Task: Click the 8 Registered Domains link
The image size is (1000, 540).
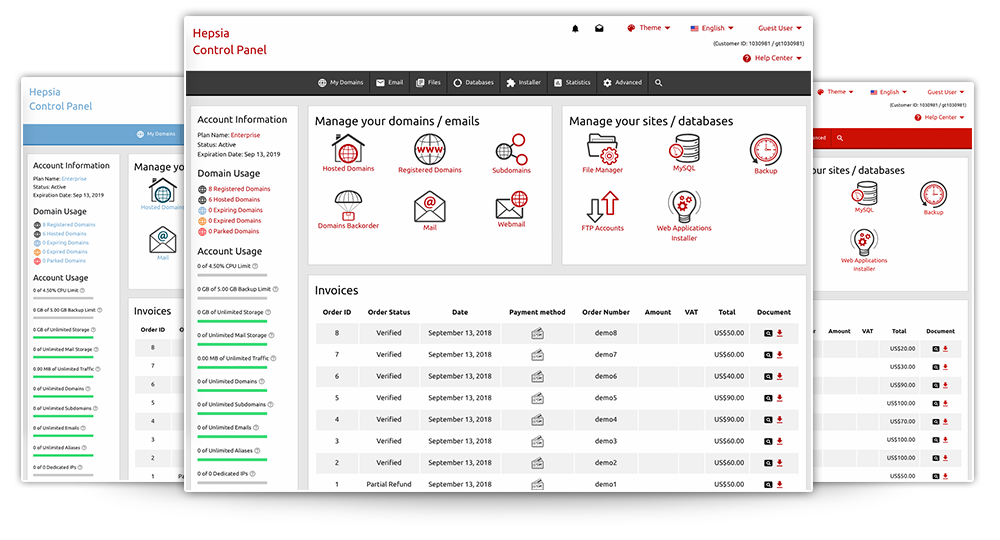Action: 239,189
